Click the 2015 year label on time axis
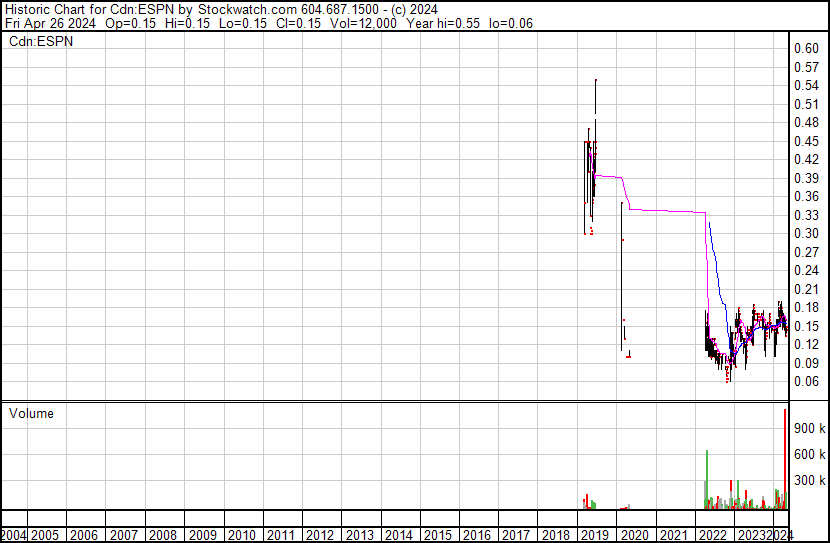830x543 pixels. click(x=438, y=535)
